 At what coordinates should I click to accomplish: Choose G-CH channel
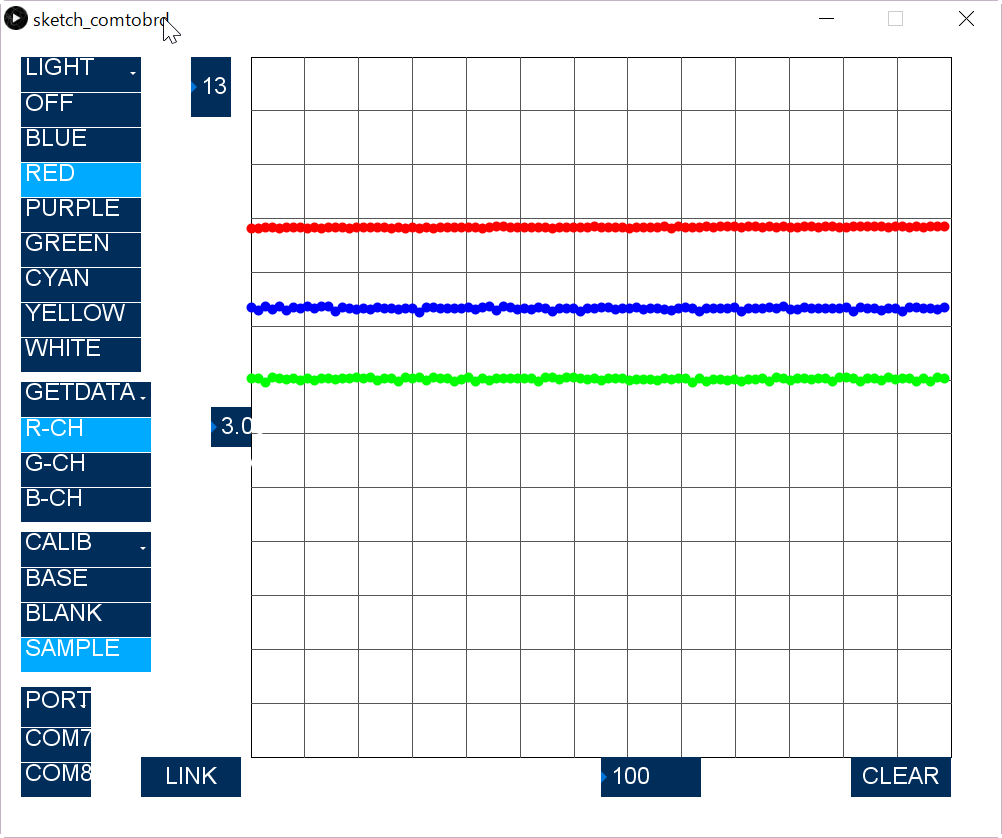click(x=86, y=470)
